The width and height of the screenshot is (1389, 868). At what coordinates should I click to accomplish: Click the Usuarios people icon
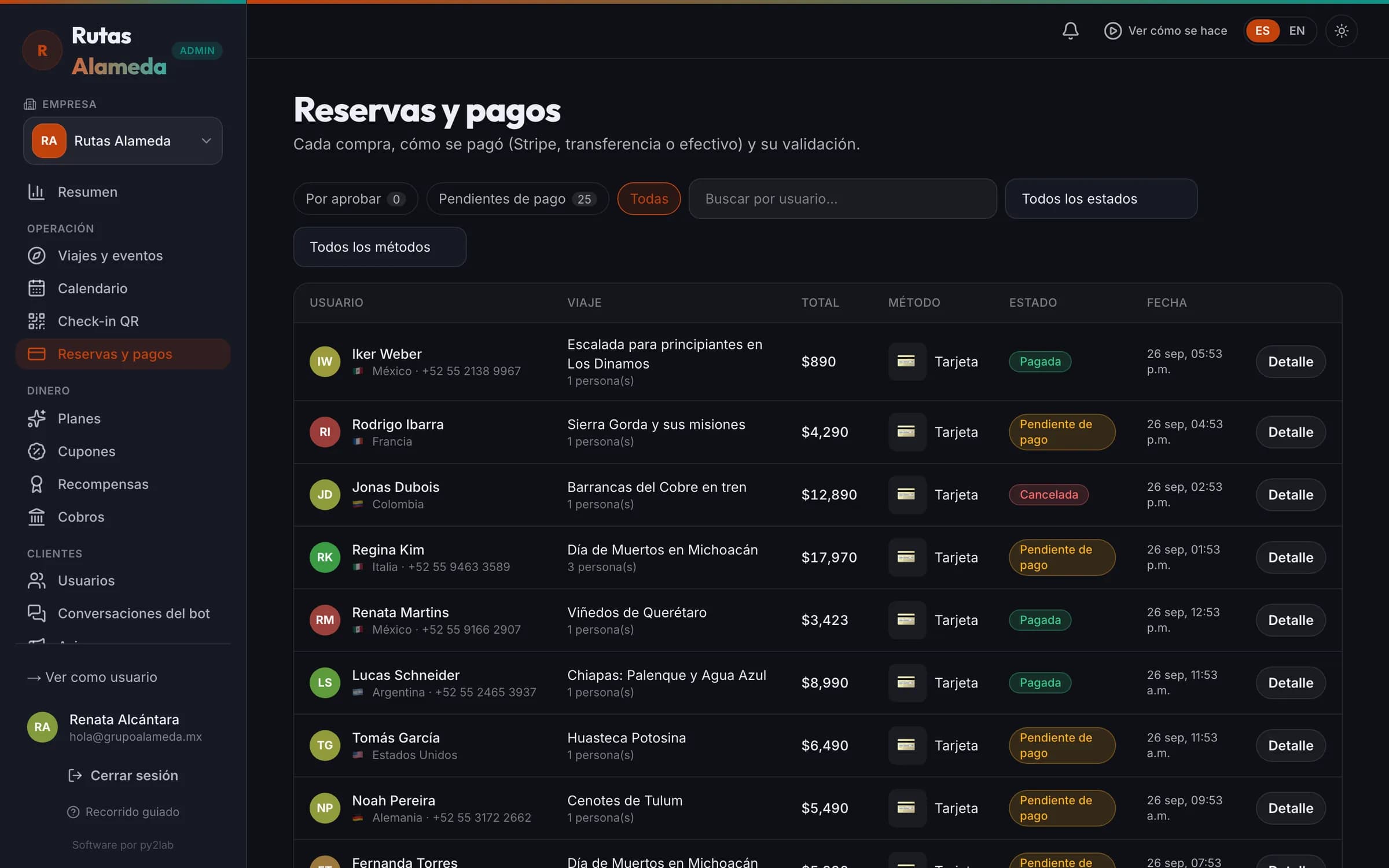coord(36,580)
